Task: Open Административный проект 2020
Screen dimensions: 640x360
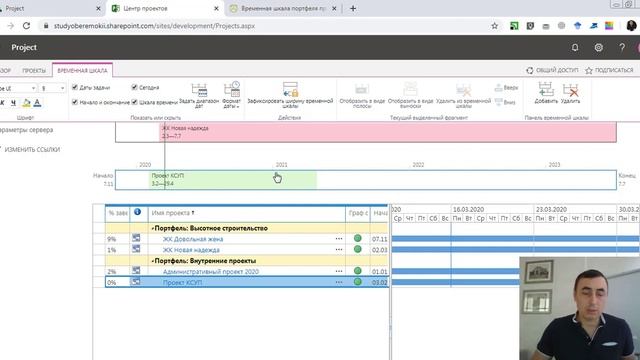Action: tap(211, 271)
